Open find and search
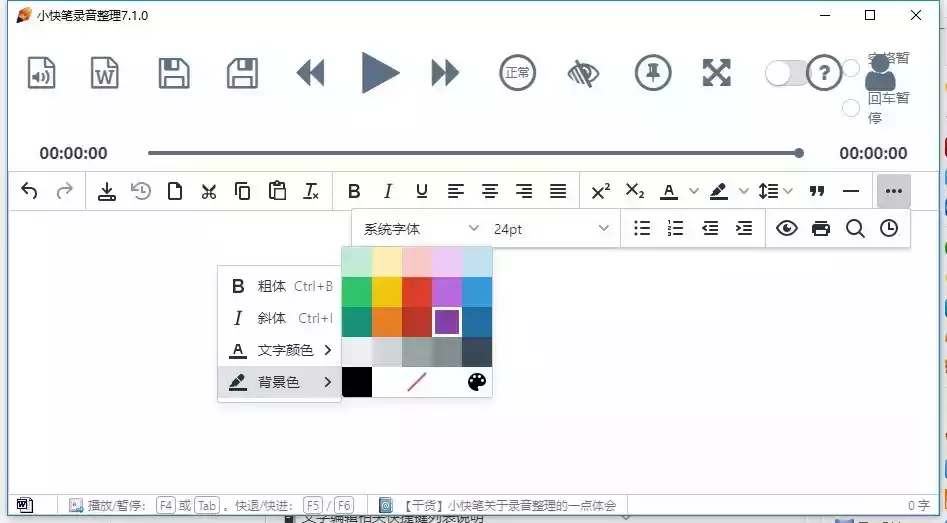947x523 pixels. (855, 228)
